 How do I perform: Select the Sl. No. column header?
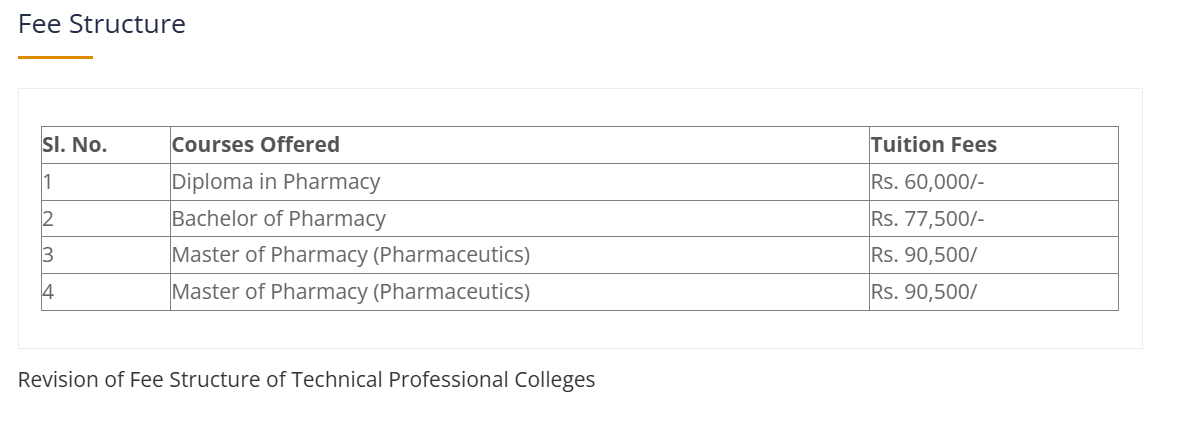coord(75,145)
